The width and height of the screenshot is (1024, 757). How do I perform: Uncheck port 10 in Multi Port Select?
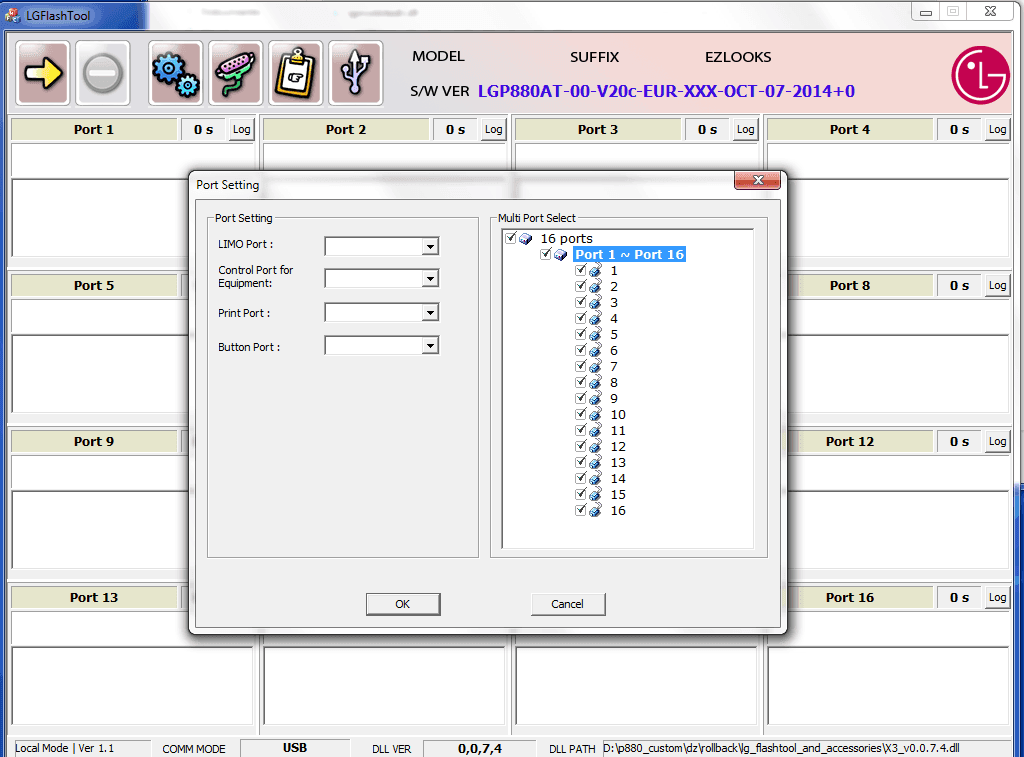(x=581, y=414)
